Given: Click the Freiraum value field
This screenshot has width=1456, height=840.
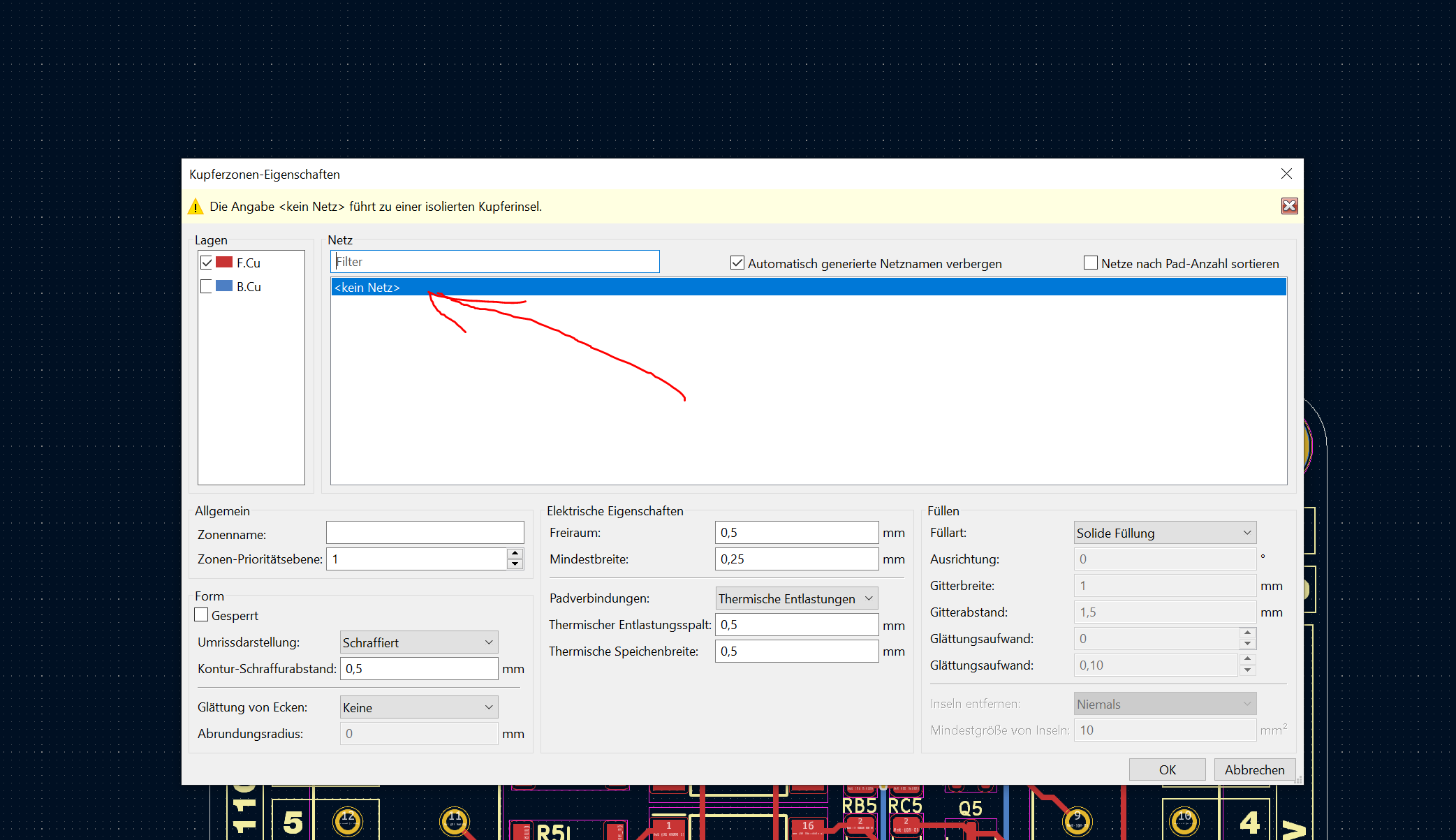Looking at the screenshot, I should (797, 533).
